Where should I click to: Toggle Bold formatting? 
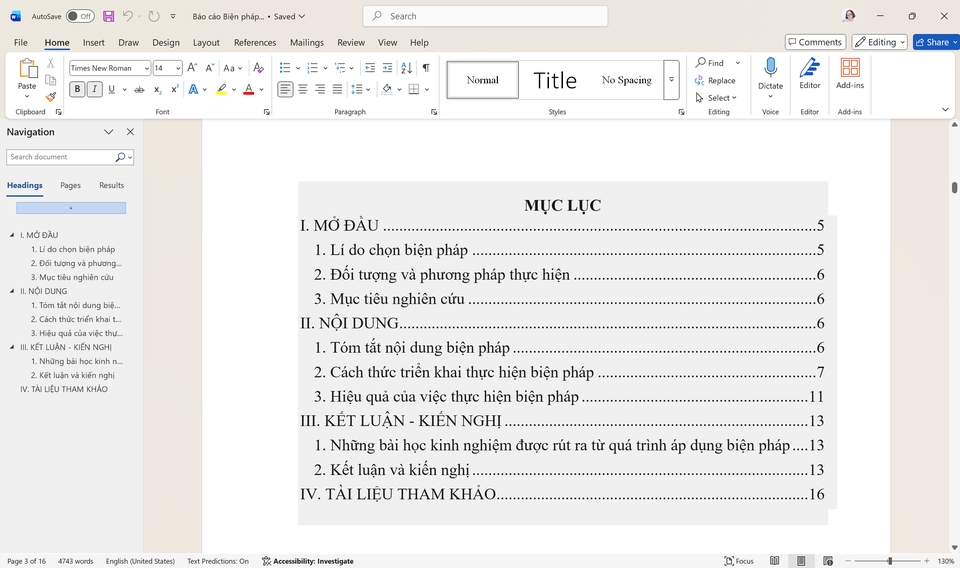pyautogui.click(x=77, y=90)
